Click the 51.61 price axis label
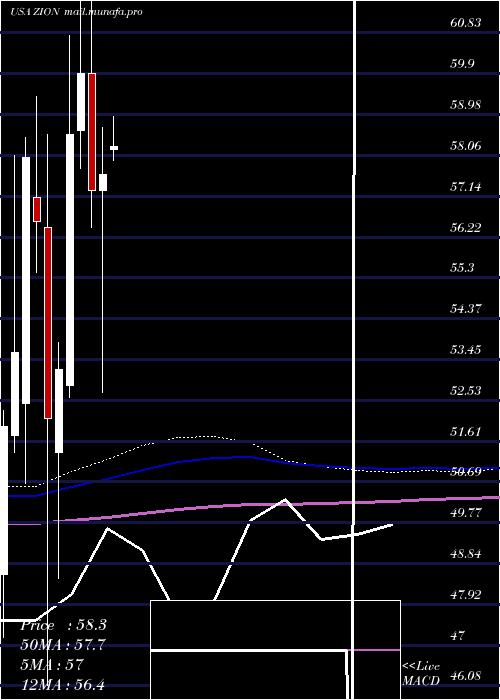This screenshot has width=500, height=700. click(x=465, y=432)
